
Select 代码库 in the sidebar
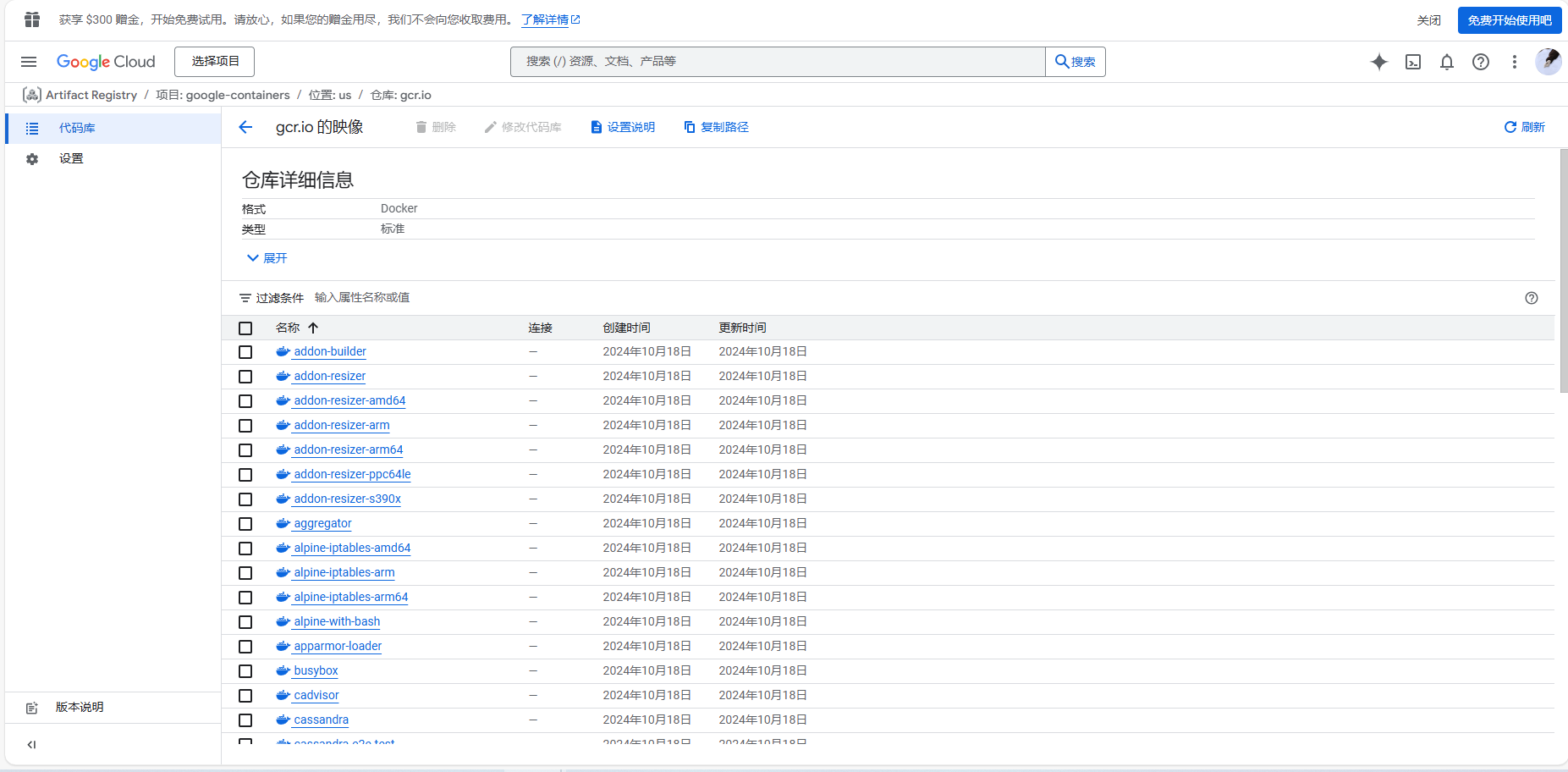pyautogui.click(x=113, y=129)
